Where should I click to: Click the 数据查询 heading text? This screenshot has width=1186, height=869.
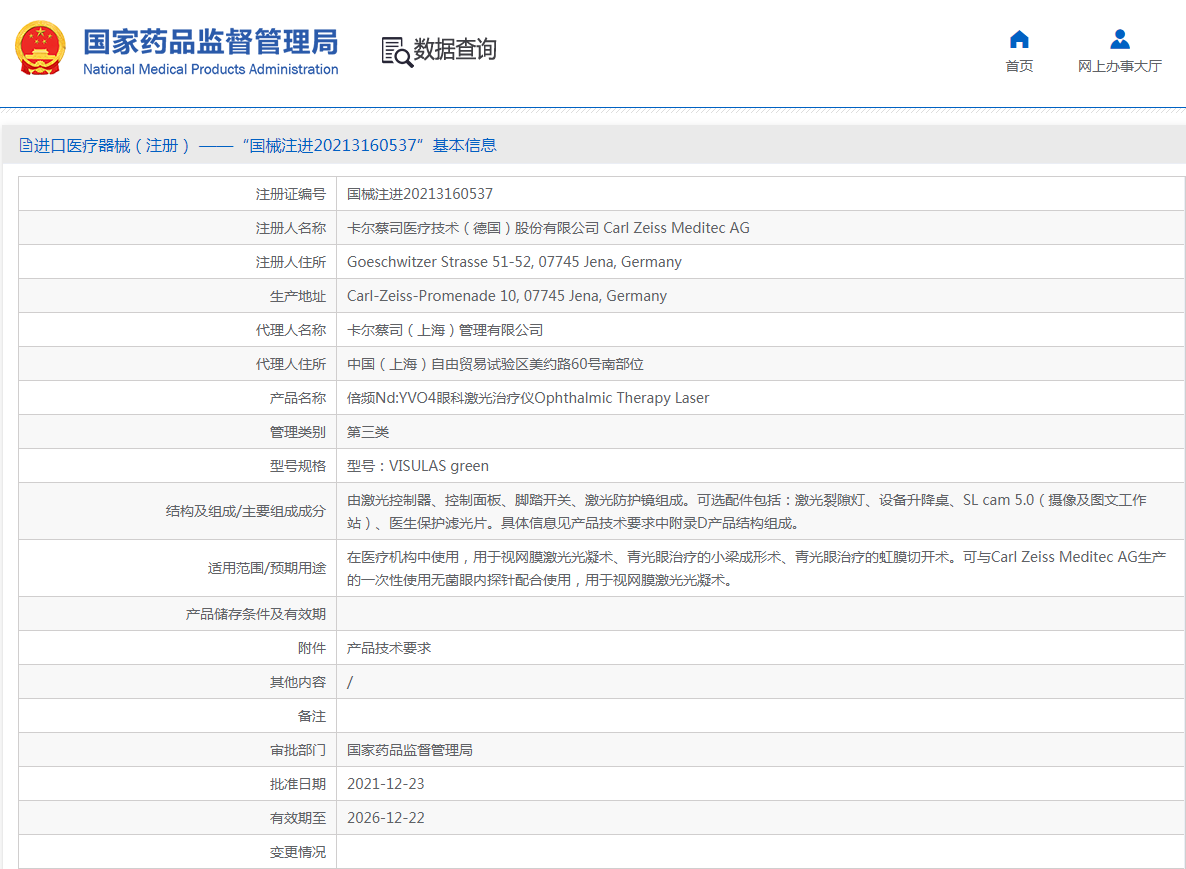click(455, 50)
